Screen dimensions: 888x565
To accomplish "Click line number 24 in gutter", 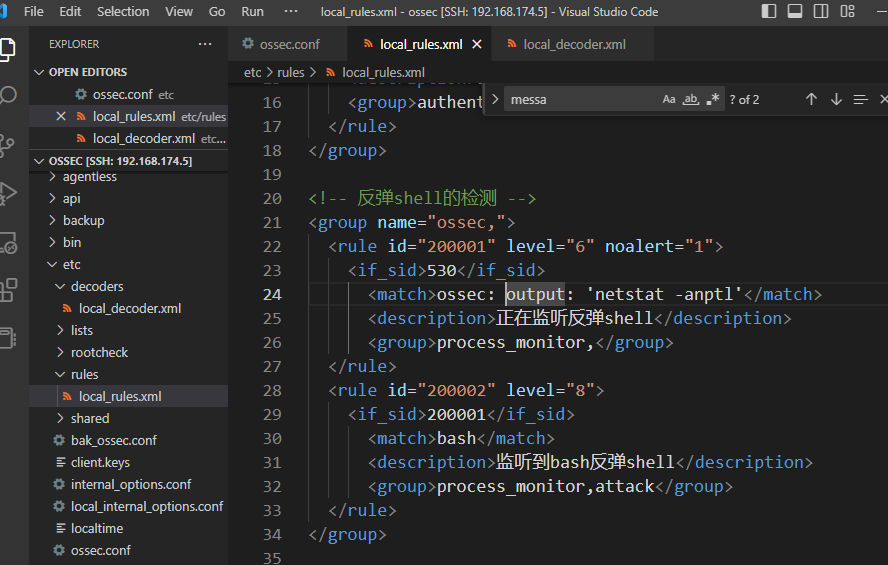I will (272, 294).
